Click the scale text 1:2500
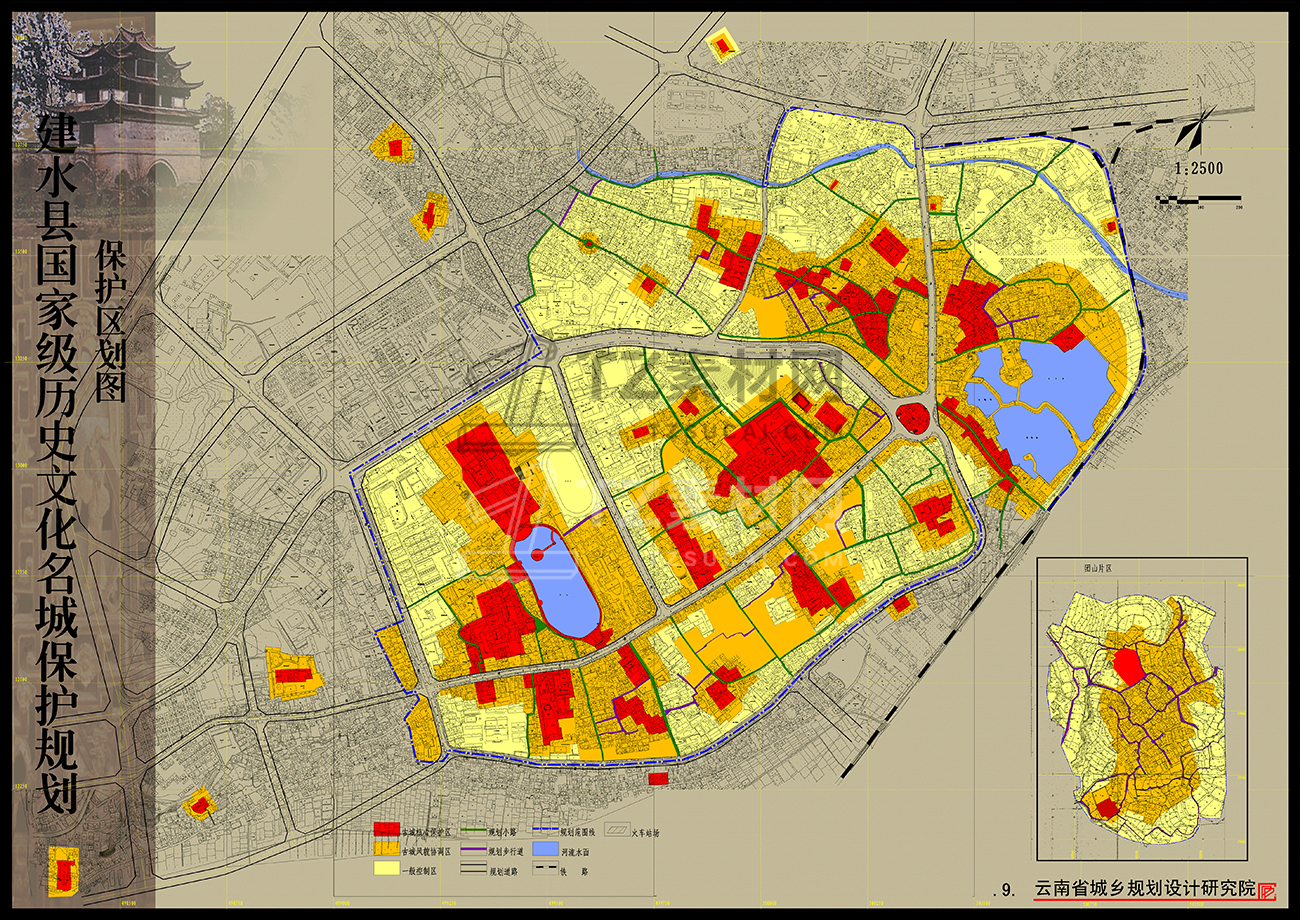 (x=1199, y=169)
